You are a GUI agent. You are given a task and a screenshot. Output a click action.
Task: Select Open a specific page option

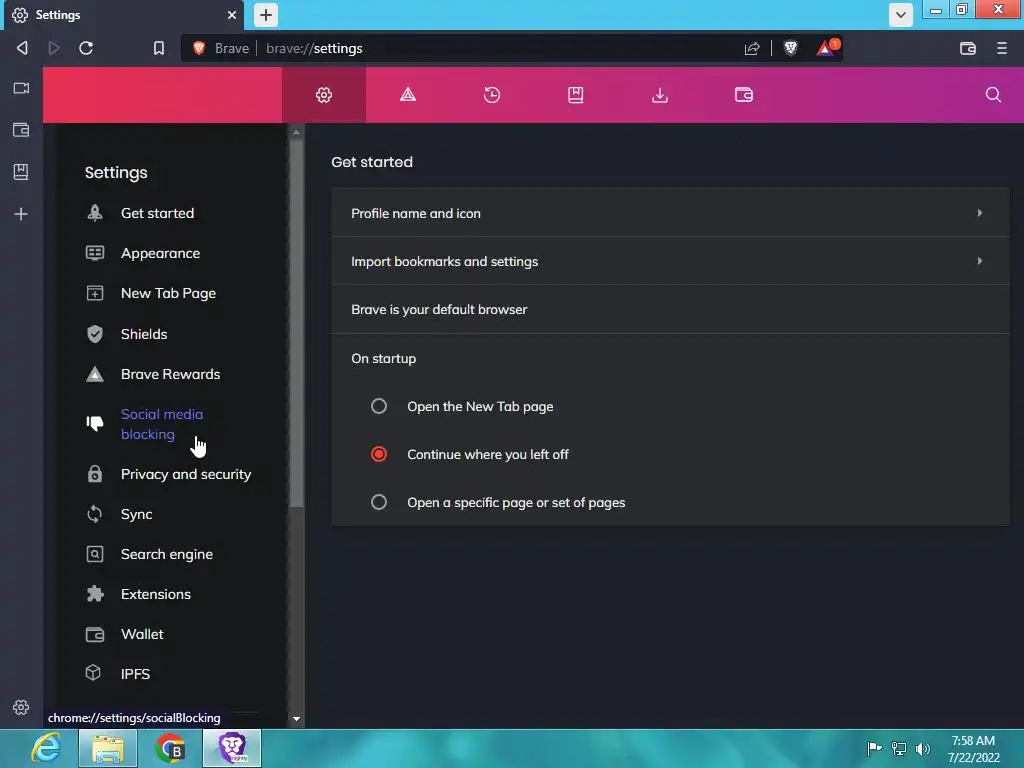pos(379,502)
